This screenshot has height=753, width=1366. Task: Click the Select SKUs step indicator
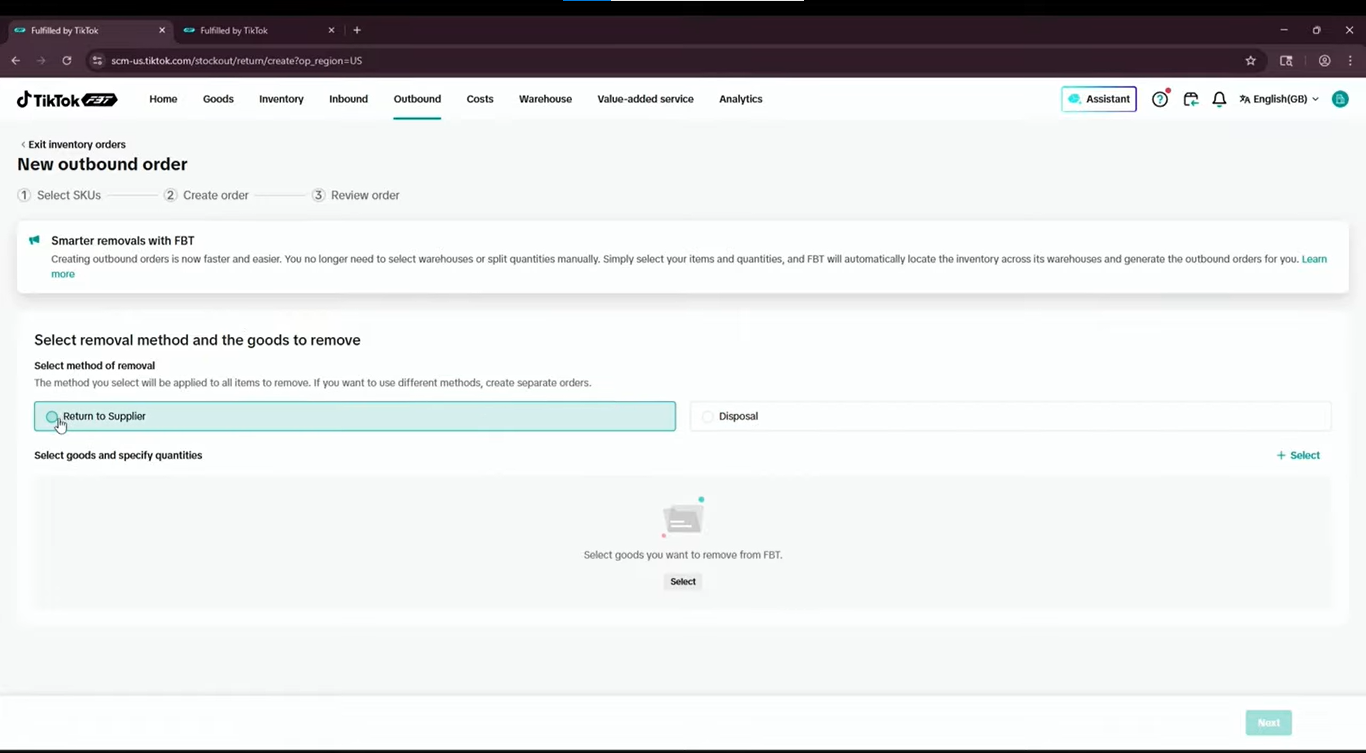click(x=60, y=195)
